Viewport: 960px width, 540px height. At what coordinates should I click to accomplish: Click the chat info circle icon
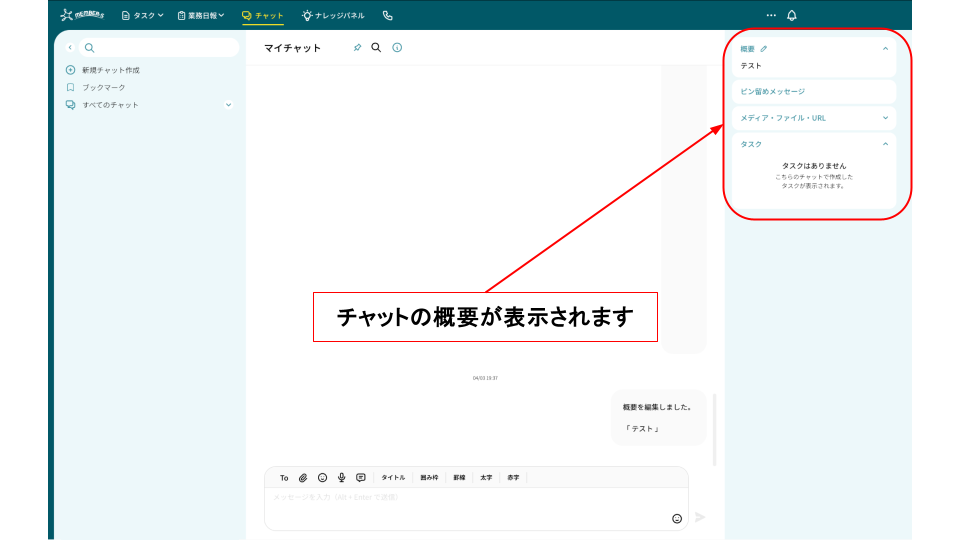[x=397, y=47]
